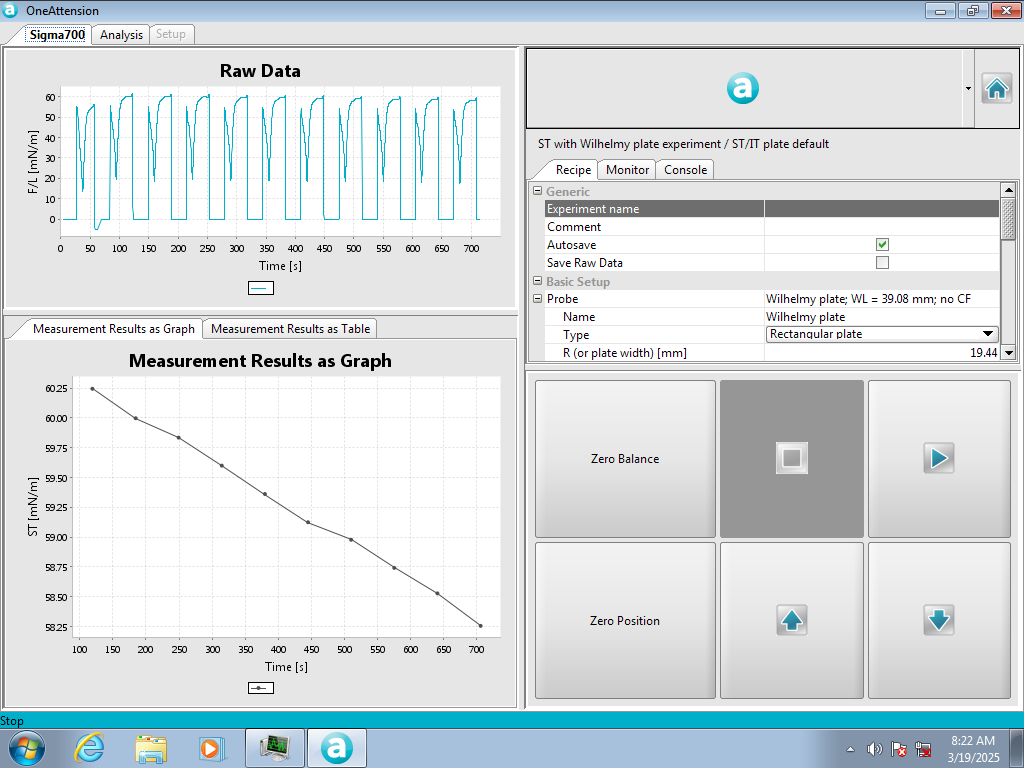Click the recipe list scroll up arrow
The image size is (1024, 768).
pyautogui.click(x=1008, y=189)
